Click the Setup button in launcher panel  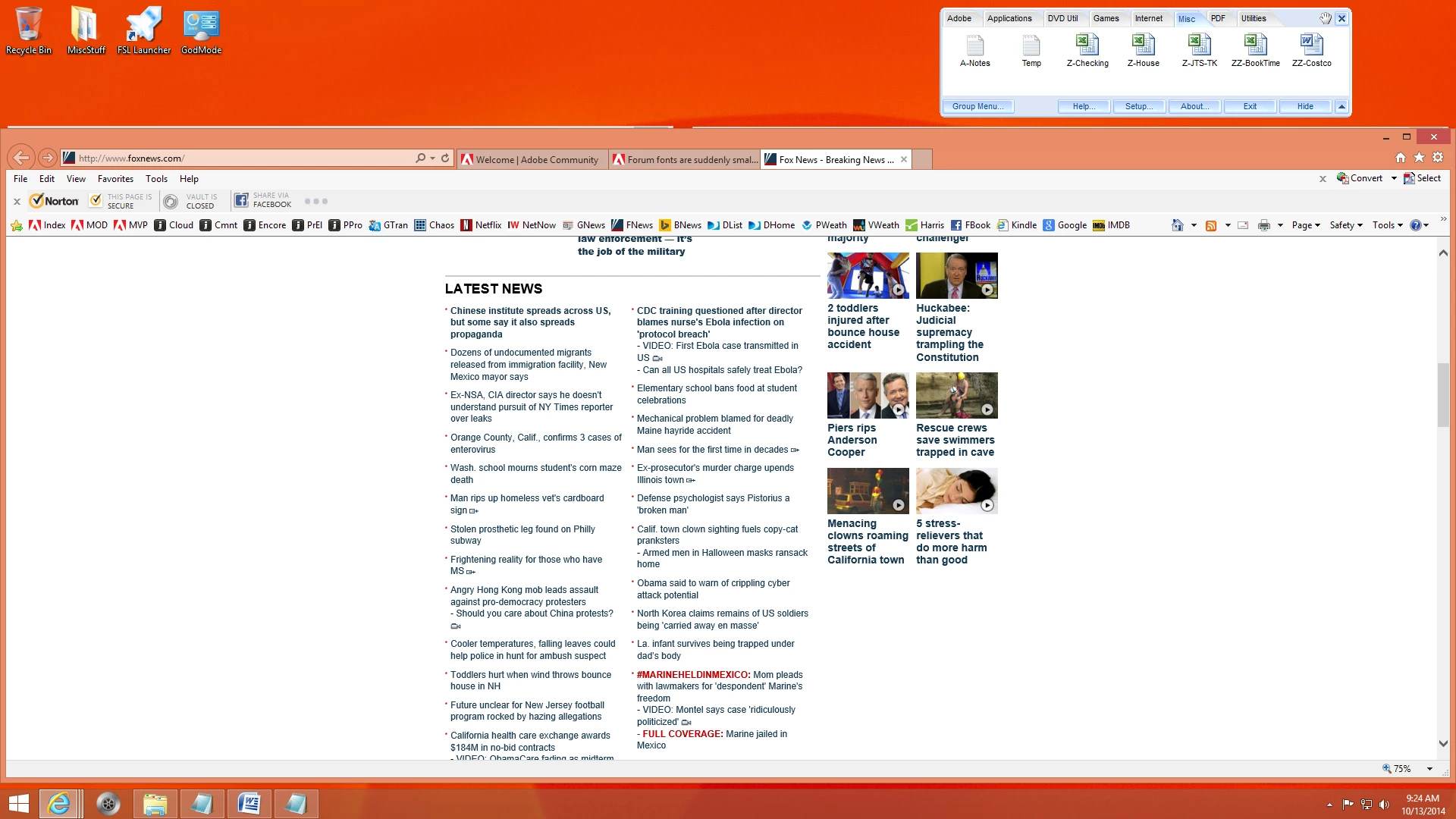point(1138,106)
